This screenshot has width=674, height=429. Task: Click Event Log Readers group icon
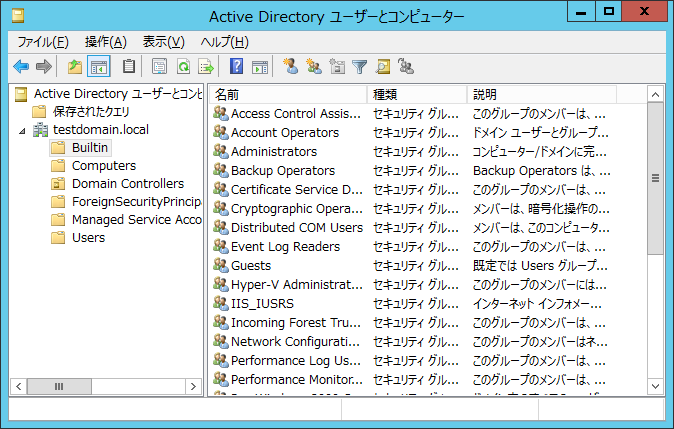221,246
